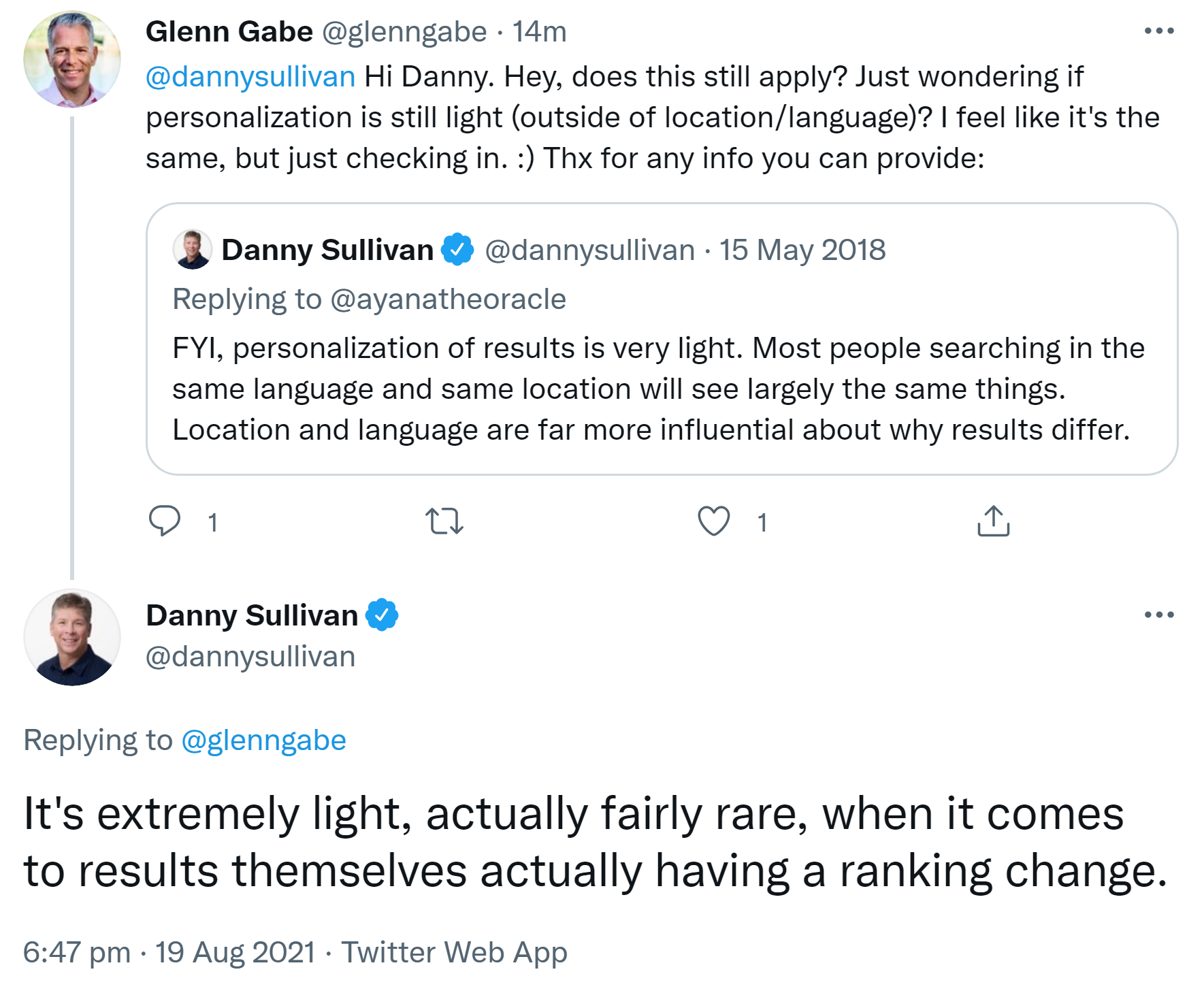
Task: Click the verified badge in the quoted tweet
Action: click(457, 250)
